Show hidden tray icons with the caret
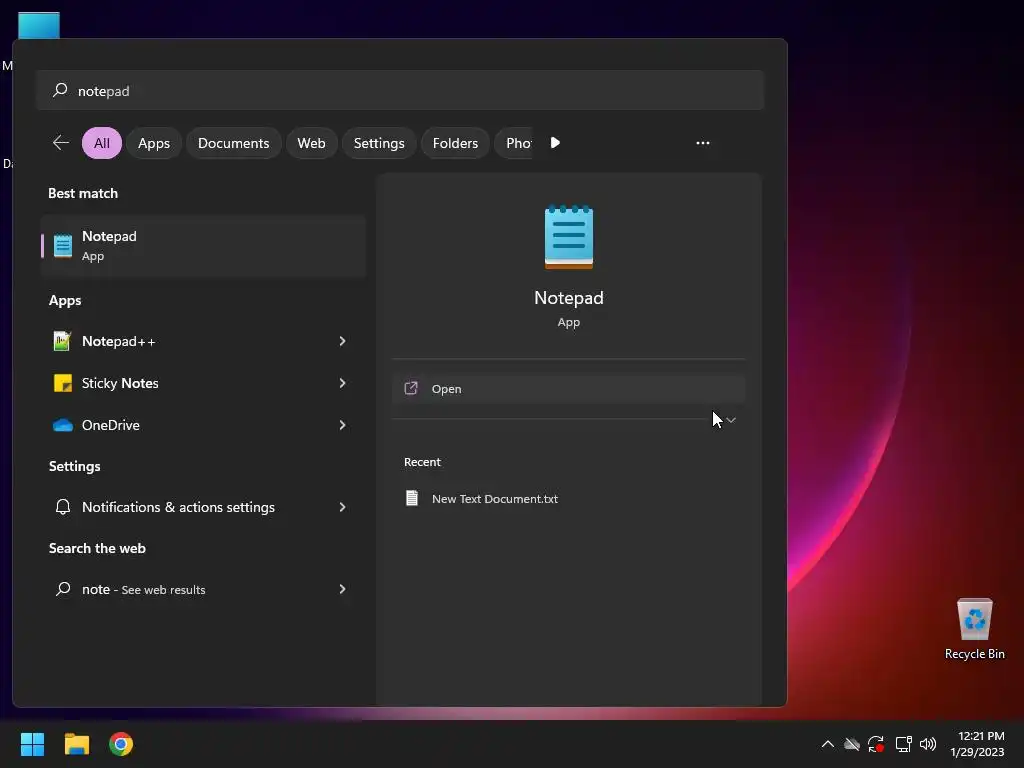Image resolution: width=1024 pixels, height=768 pixels. click(827, 744)
